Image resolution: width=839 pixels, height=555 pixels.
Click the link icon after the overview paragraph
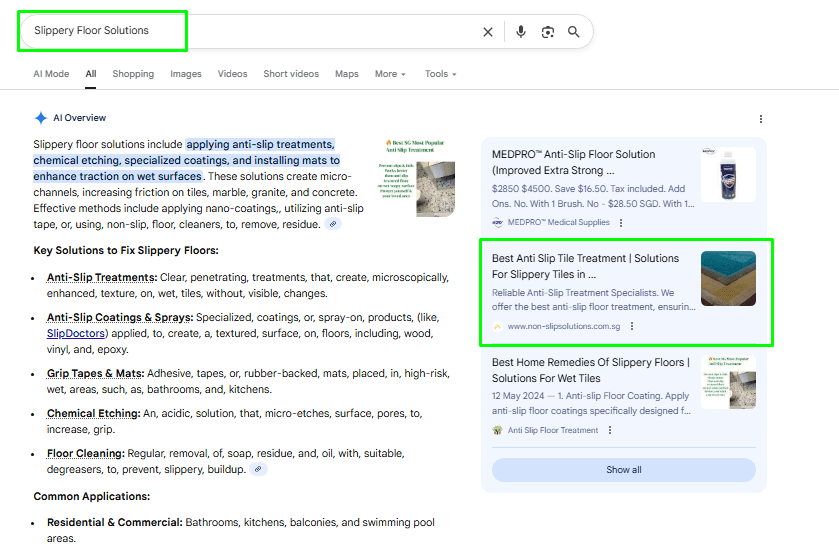[333, 224]
